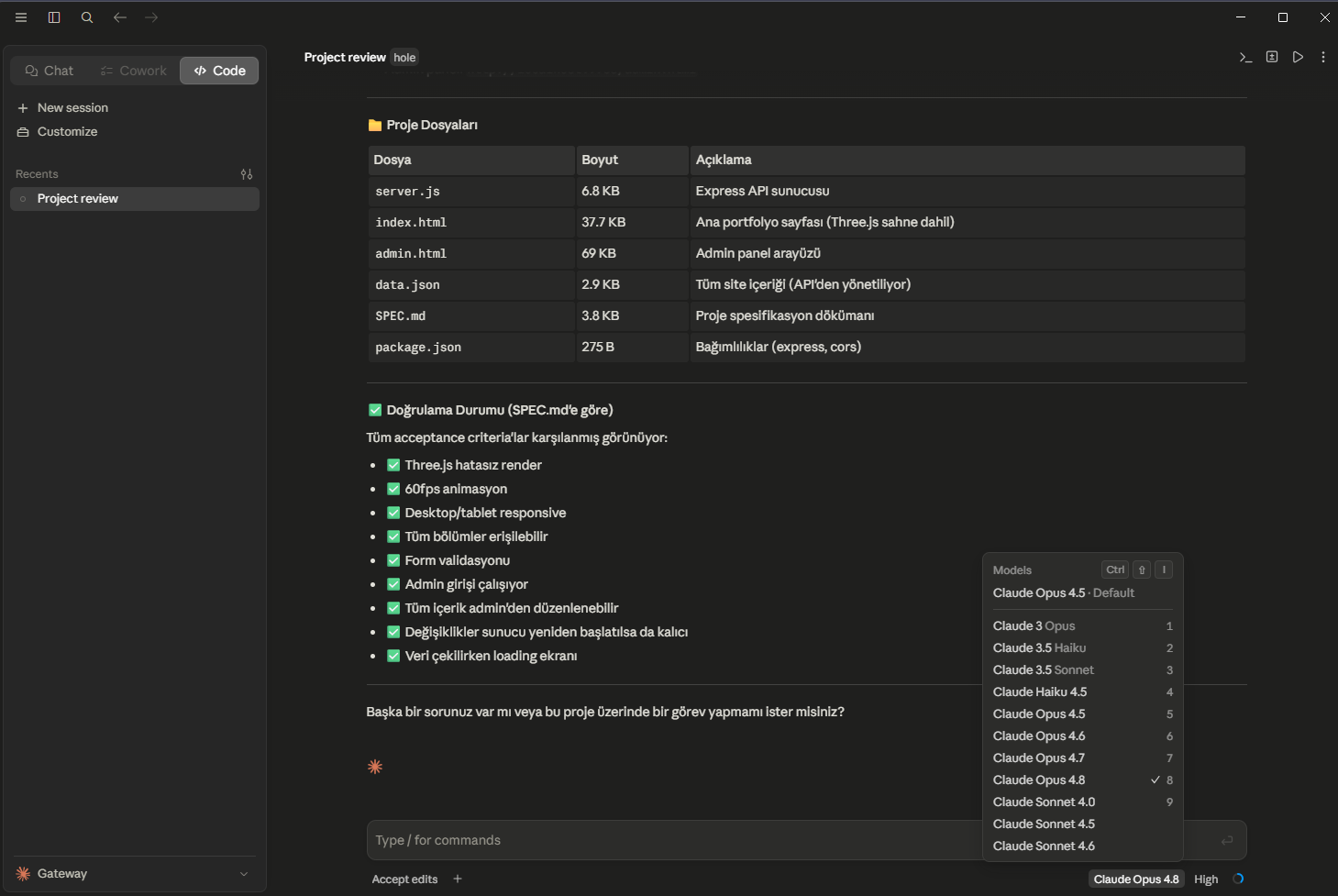
Task: Go back with the left arrow
Action: (x=120, y=17)
